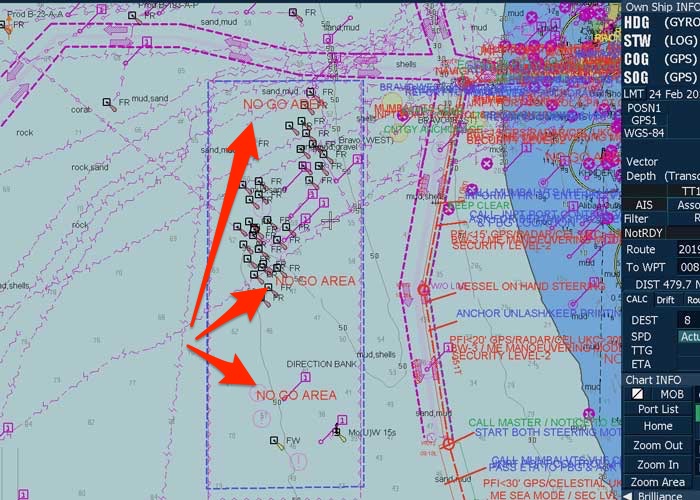Click the magenta info box above DIRECTION BANK
Screen dimensions: 700x500
304,376
